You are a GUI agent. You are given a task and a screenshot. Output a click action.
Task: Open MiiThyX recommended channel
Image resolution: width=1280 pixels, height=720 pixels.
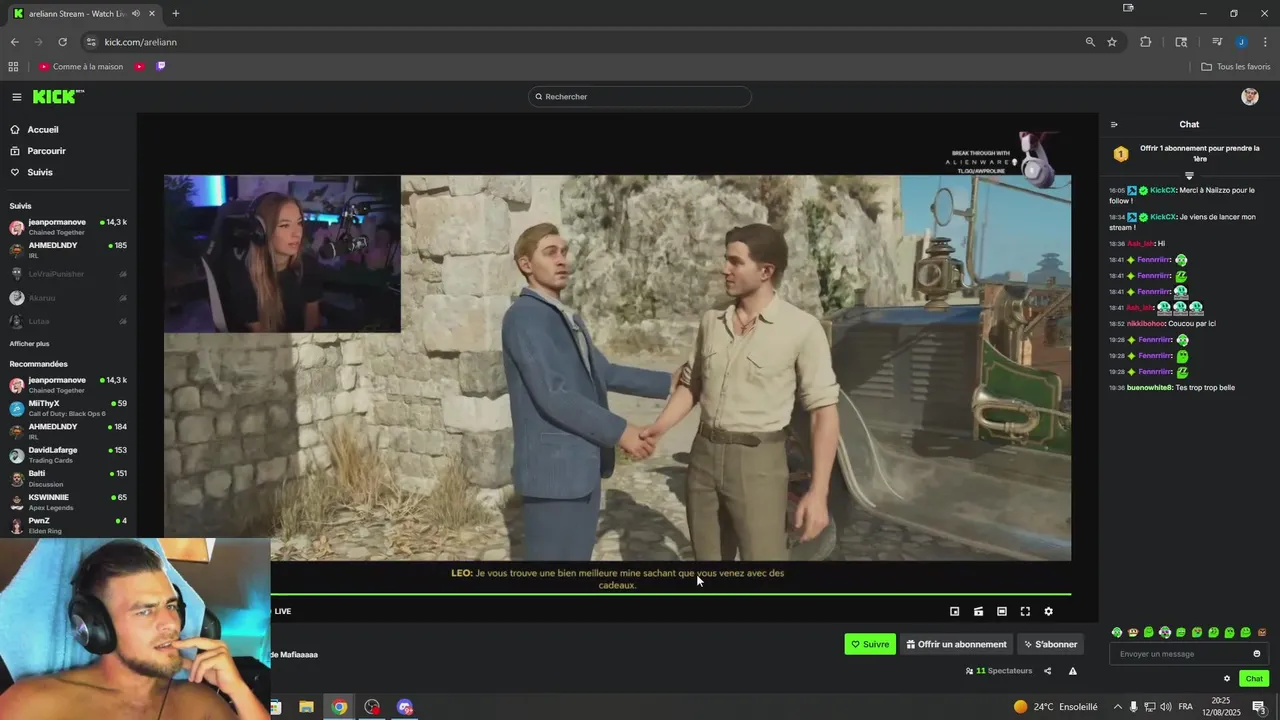[68, 408]
